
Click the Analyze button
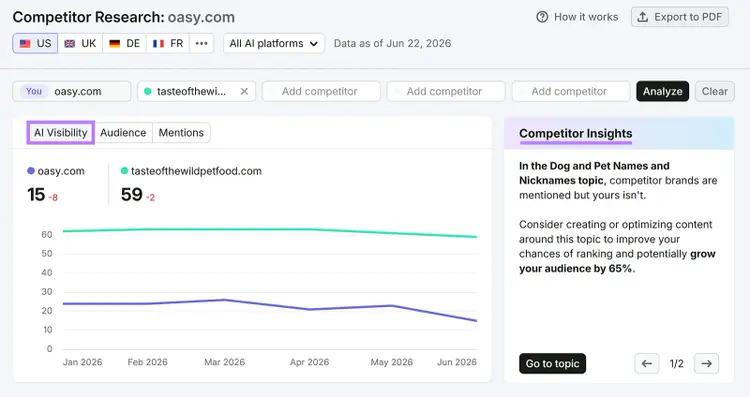pos(662,91)
